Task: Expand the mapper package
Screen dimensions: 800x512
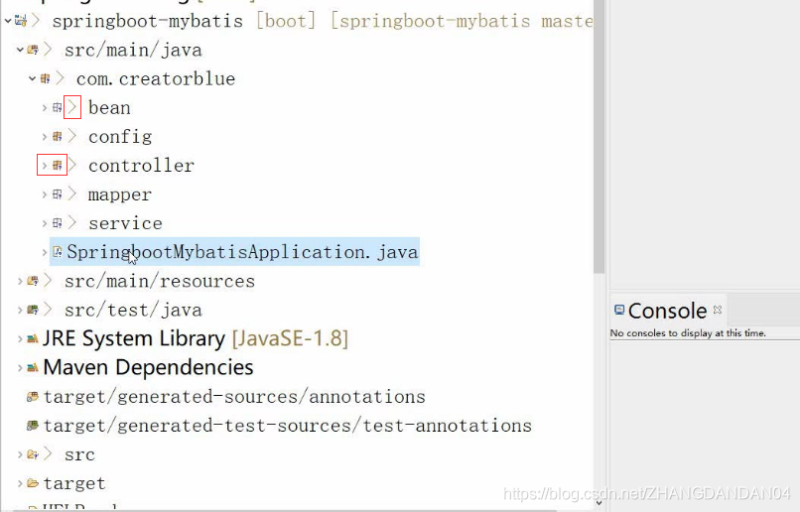Action: 44,195
